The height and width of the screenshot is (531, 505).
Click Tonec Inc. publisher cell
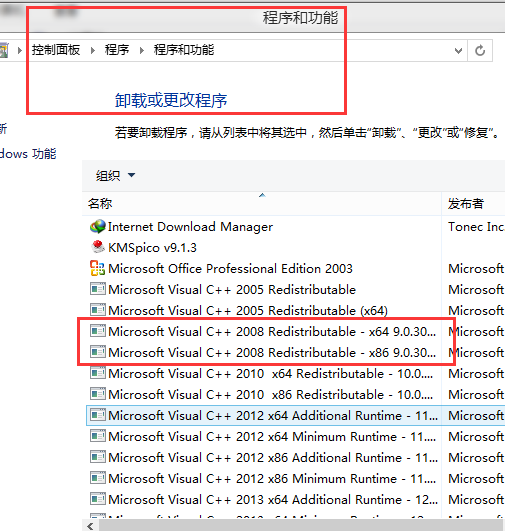pos(476,227)
